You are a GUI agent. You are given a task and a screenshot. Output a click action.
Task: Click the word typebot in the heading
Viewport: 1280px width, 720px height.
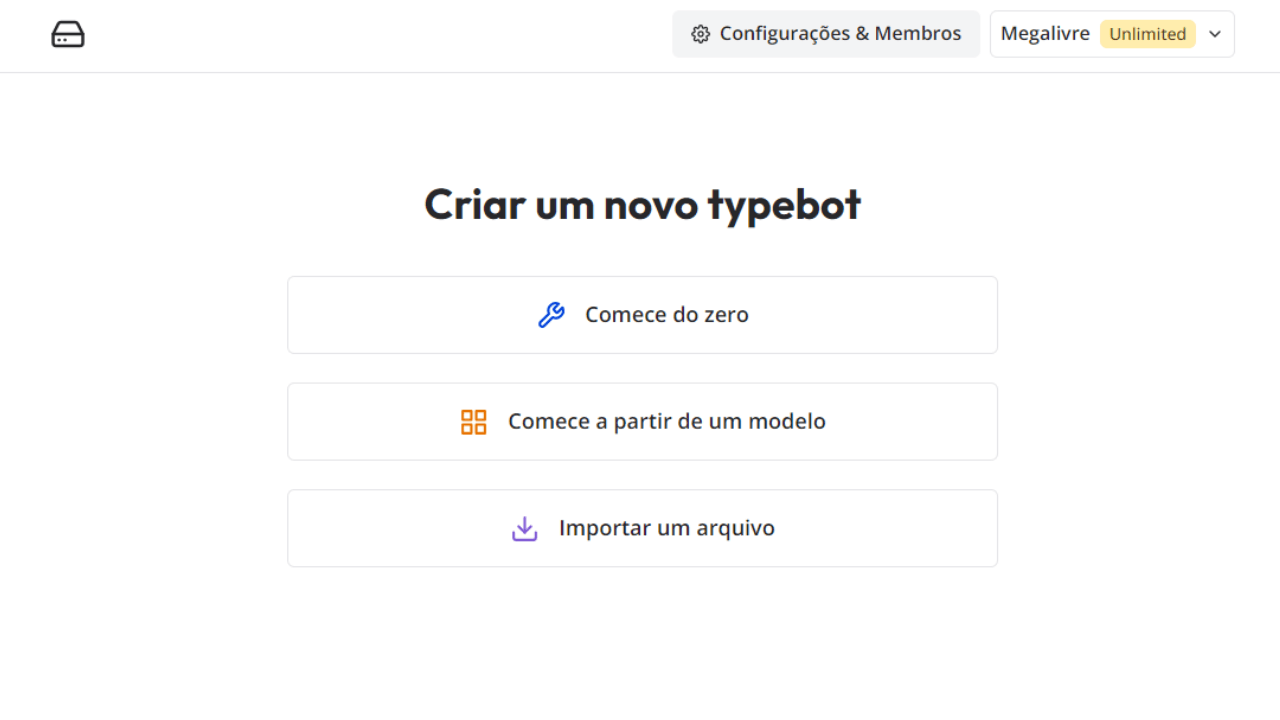[x=784, y=206]
